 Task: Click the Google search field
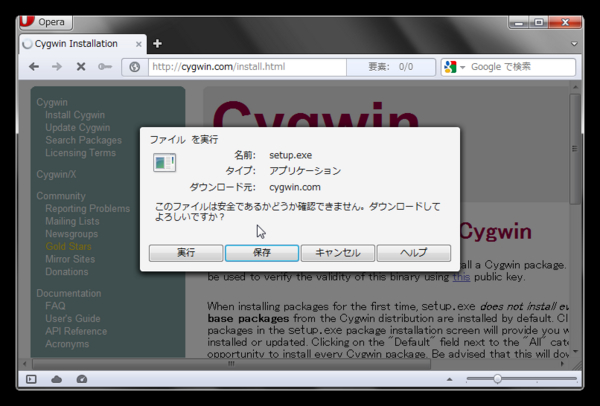point(521,67)
